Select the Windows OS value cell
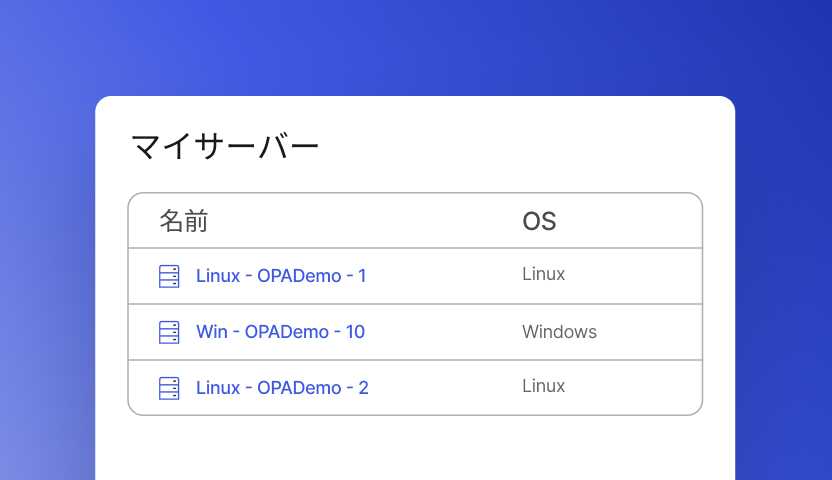832x480 pixels. tap(559, 332)
